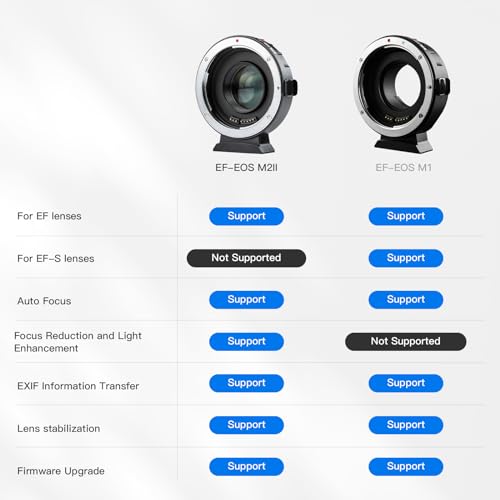Screen dimensions: 500x500
Task: Click the Firmware Upgrade row label
Action: [x=61, y=471]
